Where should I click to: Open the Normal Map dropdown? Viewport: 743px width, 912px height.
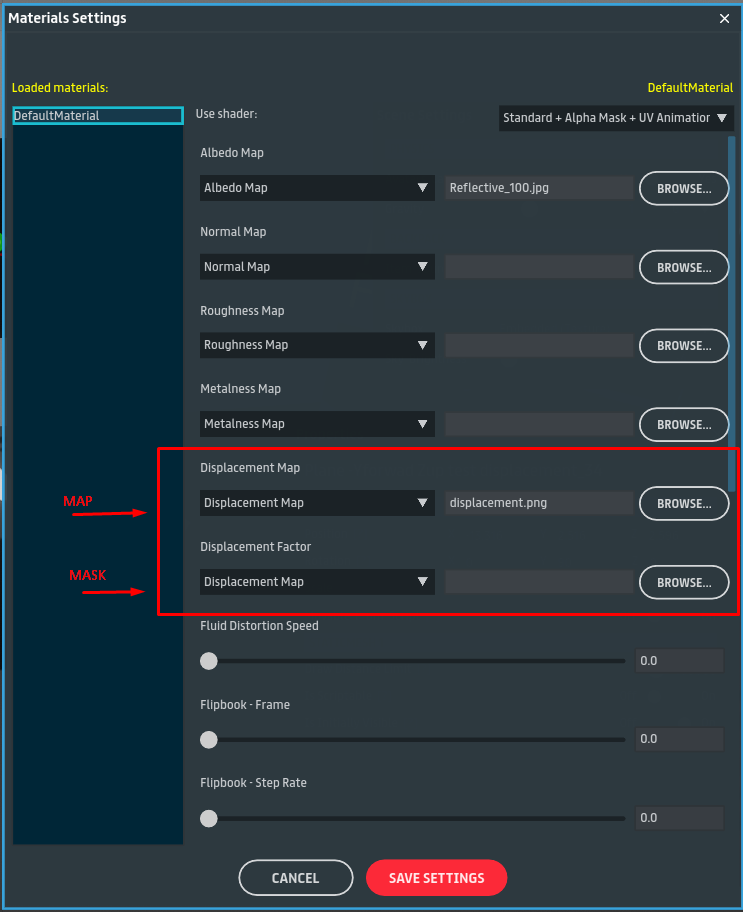click(316, 267)
